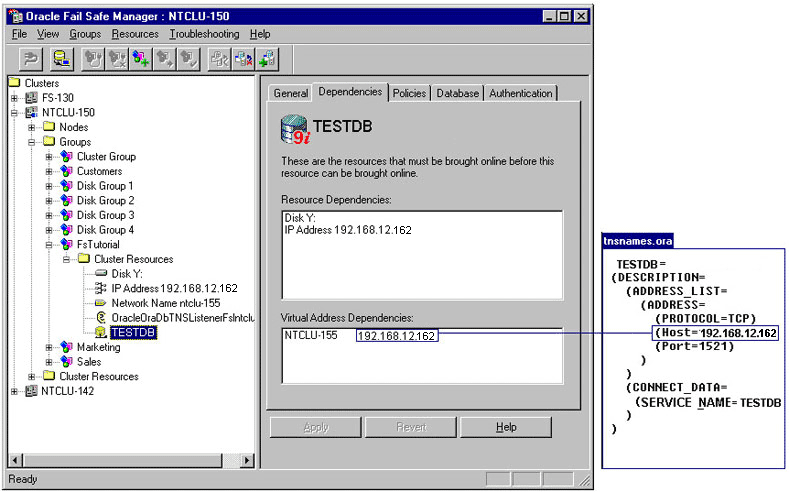Expand the NTCLU-142 cluster node
The image size is (789, 492).
(x=14, y=391)
